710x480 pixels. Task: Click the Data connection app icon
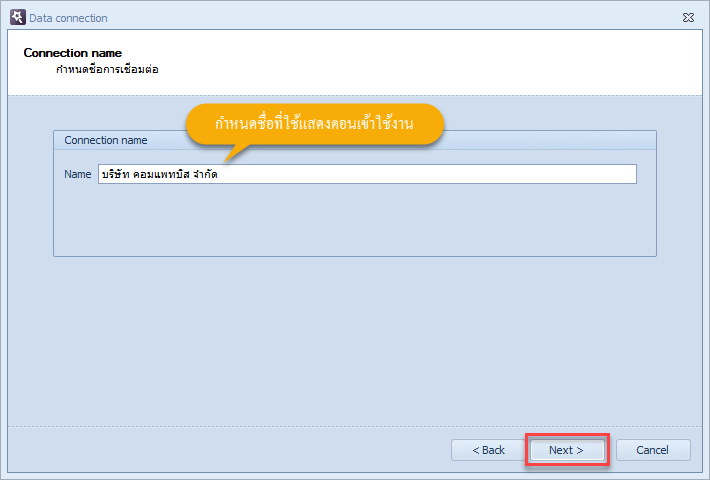pos(18,18)
